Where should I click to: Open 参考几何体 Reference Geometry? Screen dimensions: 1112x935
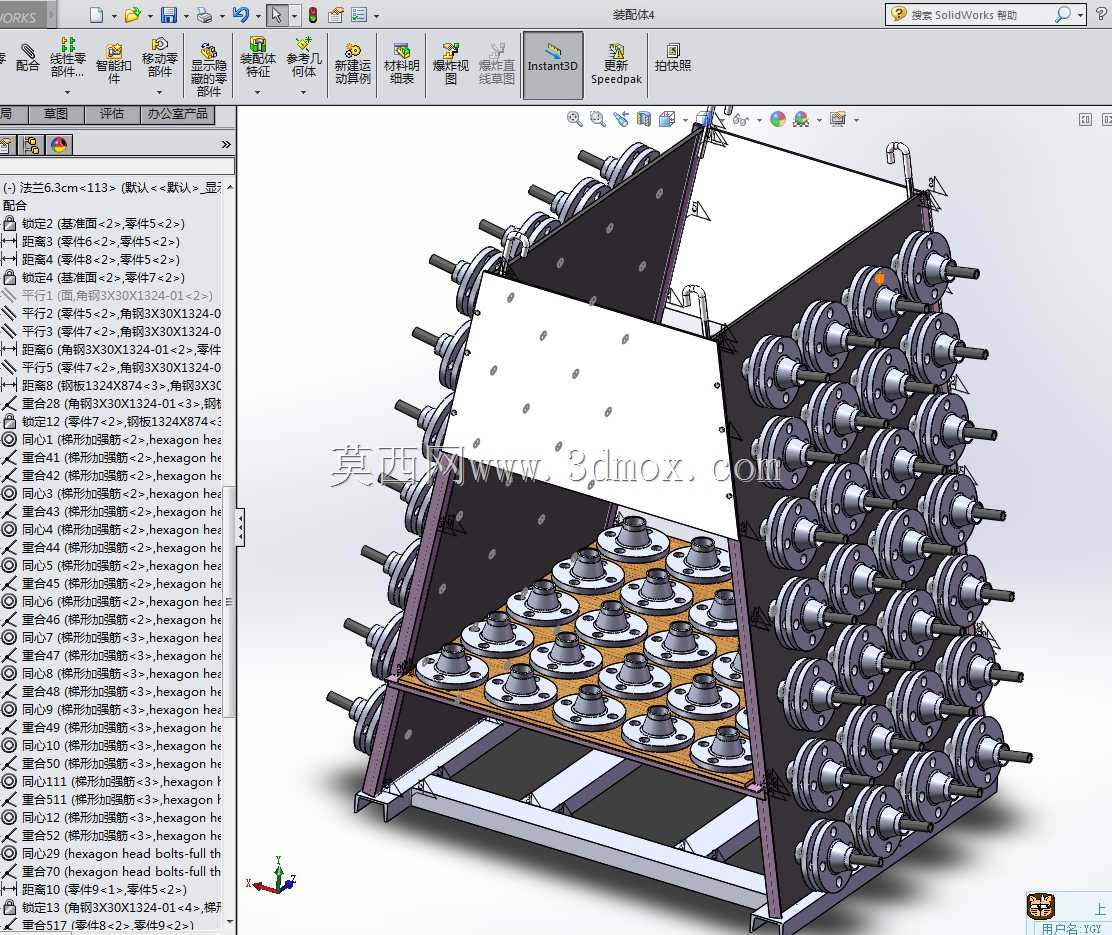[x=304, y=57]
